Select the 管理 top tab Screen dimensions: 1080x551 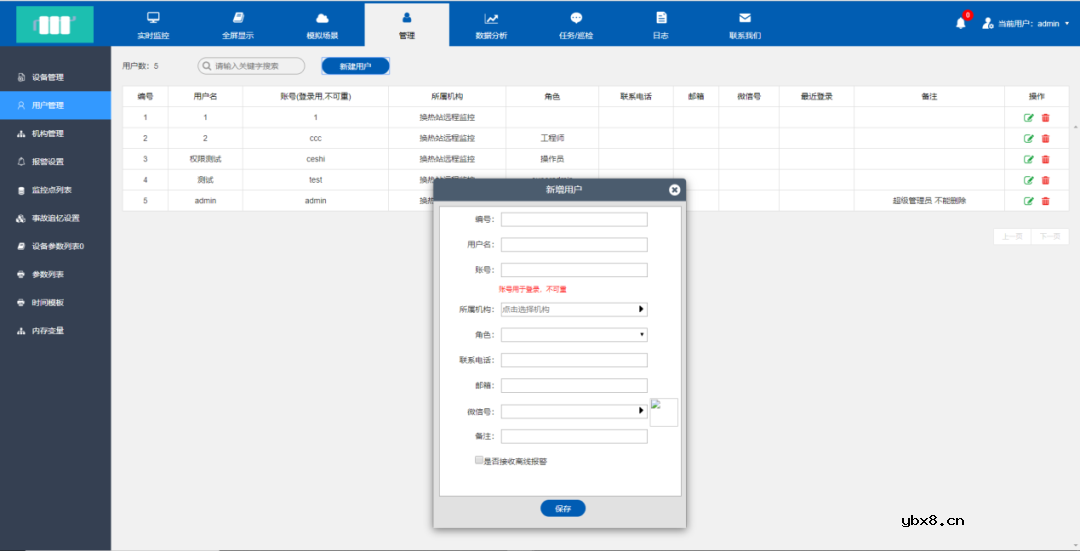tap(407, 25)
